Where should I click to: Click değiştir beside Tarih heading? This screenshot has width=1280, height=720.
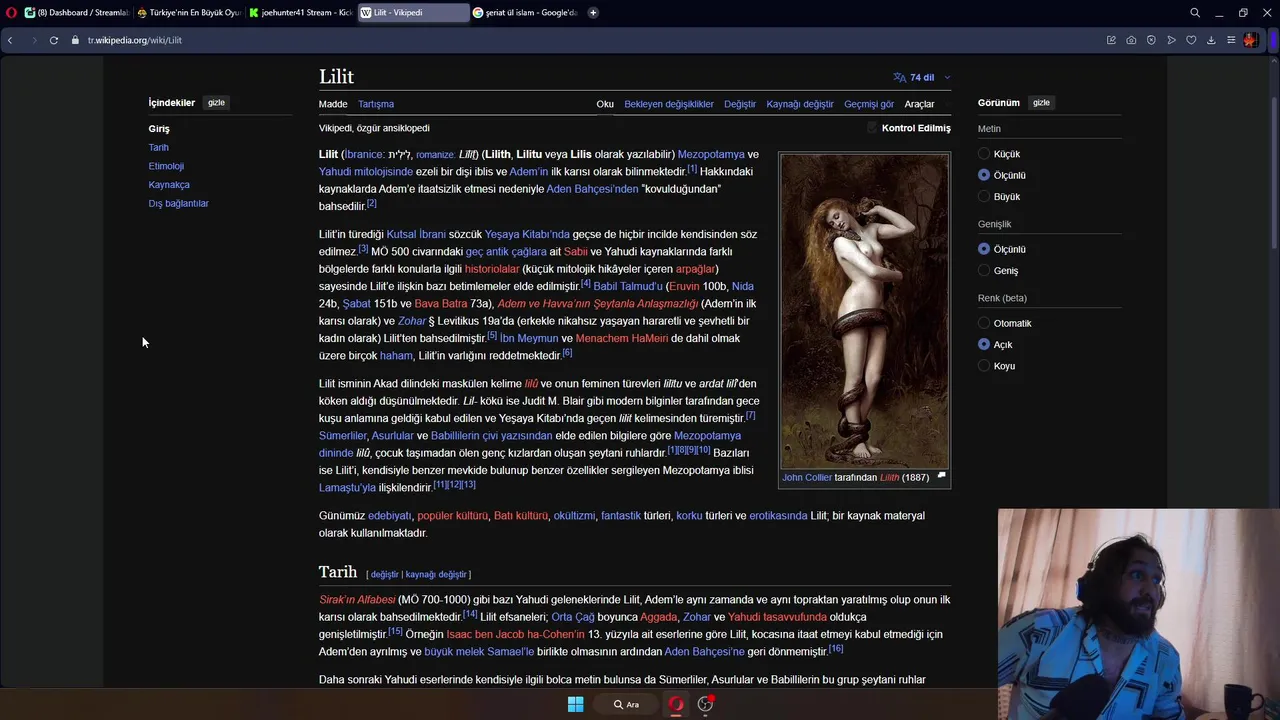click(384, 575)
